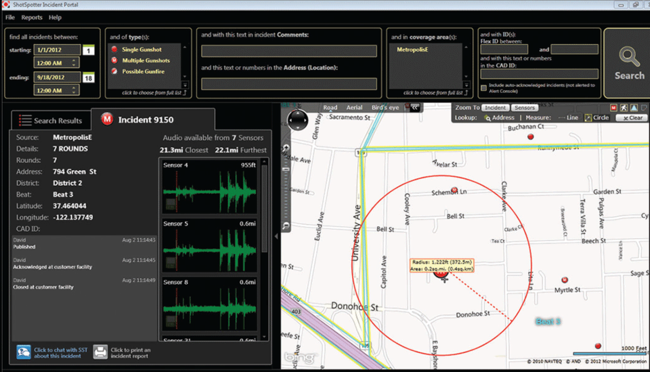650x372 pixels.
Task: Adjust the starting time 12:00 AM stepper
Action: click(74, 63)
